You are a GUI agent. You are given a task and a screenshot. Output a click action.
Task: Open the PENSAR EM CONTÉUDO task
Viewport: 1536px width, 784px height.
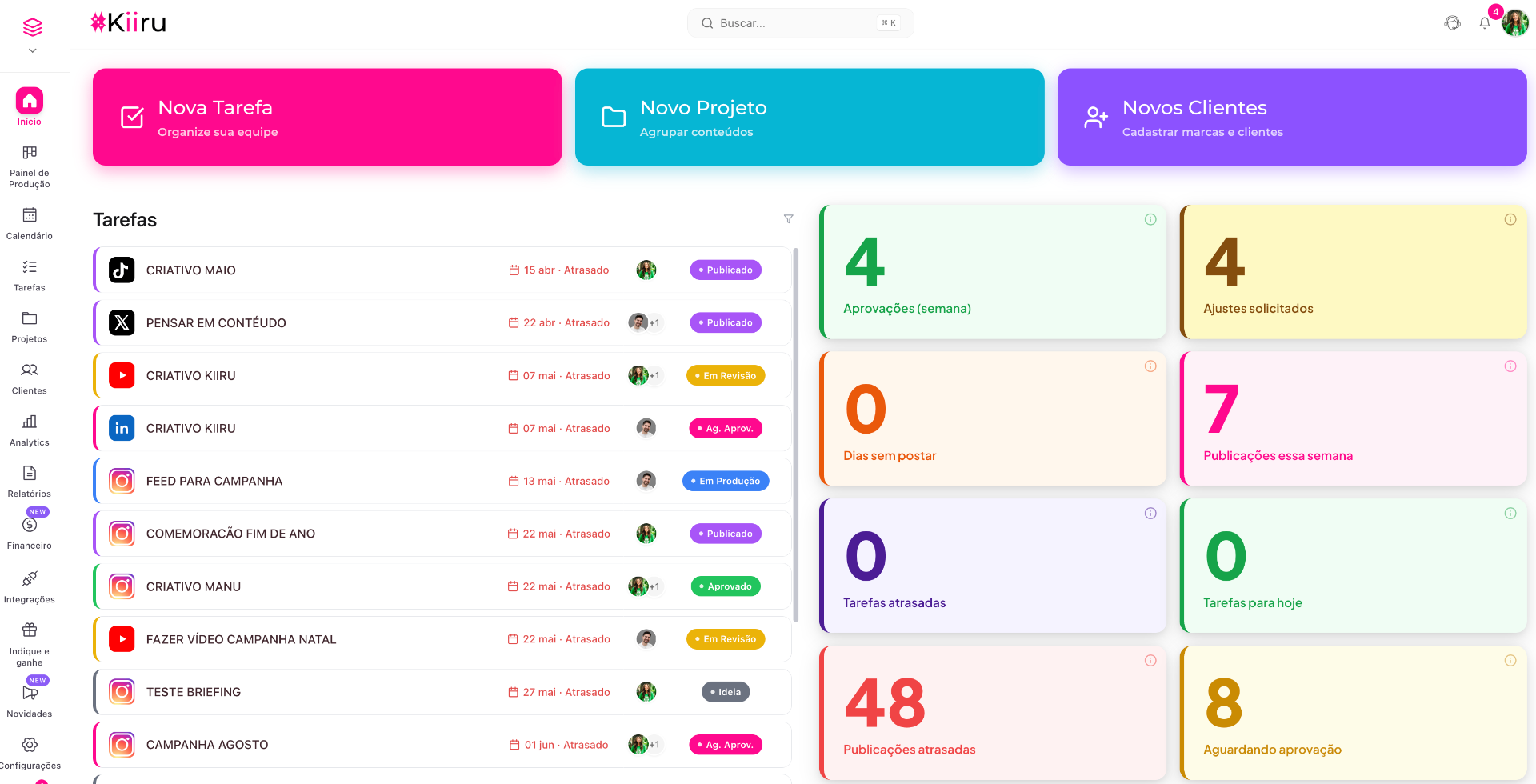442,323
